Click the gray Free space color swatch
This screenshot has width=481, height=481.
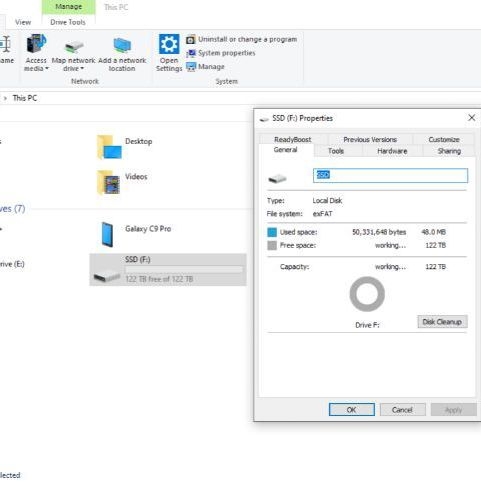(272, 246)
